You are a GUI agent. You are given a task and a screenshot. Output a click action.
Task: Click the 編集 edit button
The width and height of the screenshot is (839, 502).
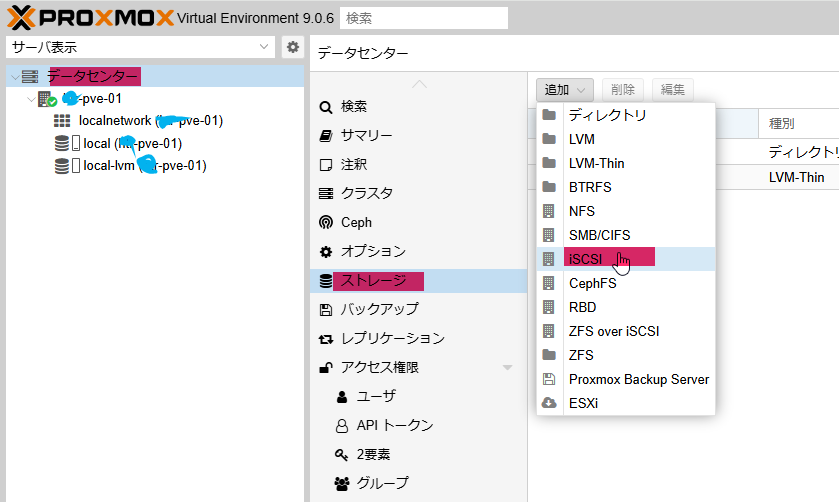tap(673, 89)
